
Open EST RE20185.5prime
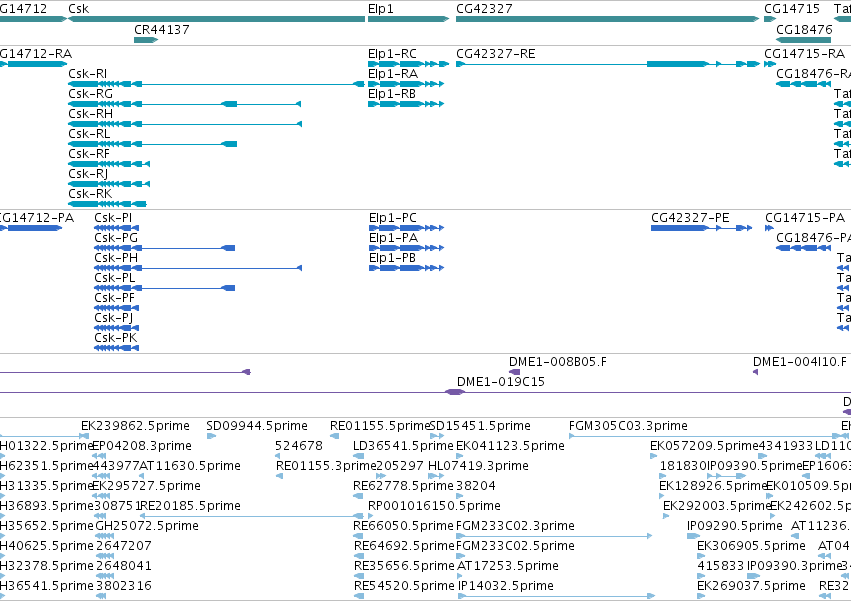tap(190, 506)
